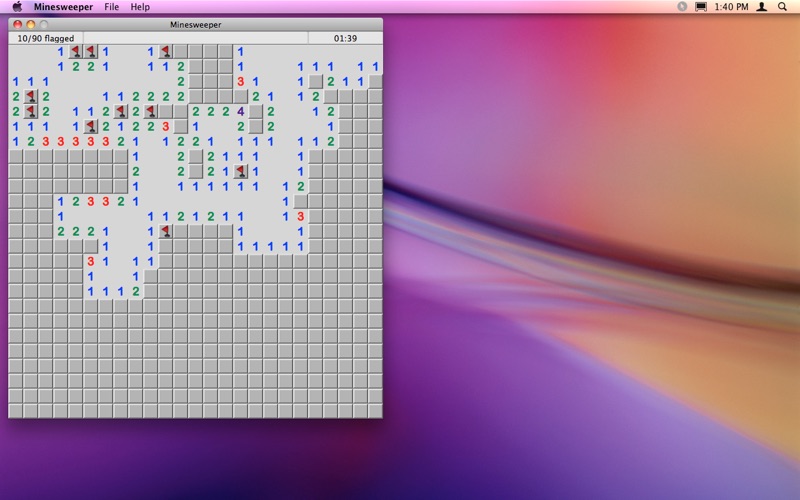Click the Time Machine status icon

[682, 7]
